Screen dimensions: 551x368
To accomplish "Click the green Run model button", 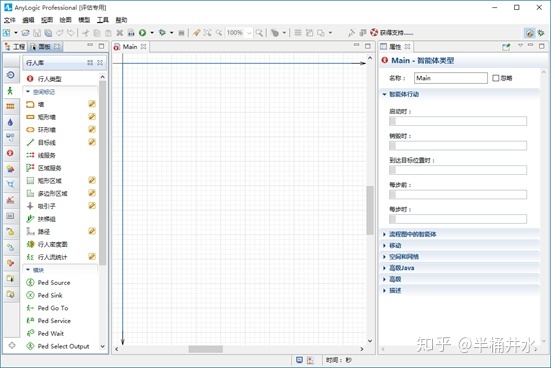I will point(142,33).
